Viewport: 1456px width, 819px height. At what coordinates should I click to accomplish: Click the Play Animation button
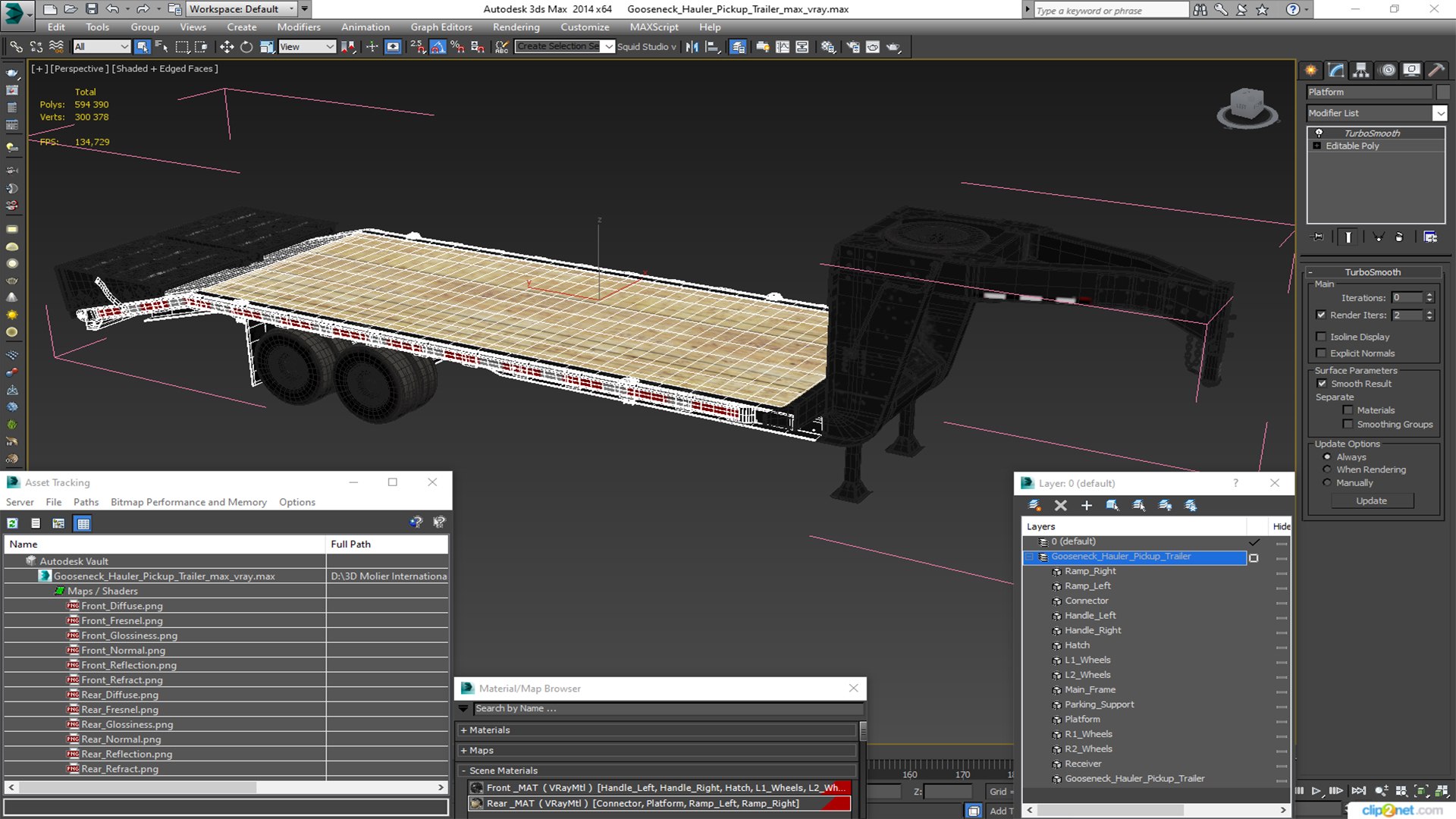pos(1316,790)
